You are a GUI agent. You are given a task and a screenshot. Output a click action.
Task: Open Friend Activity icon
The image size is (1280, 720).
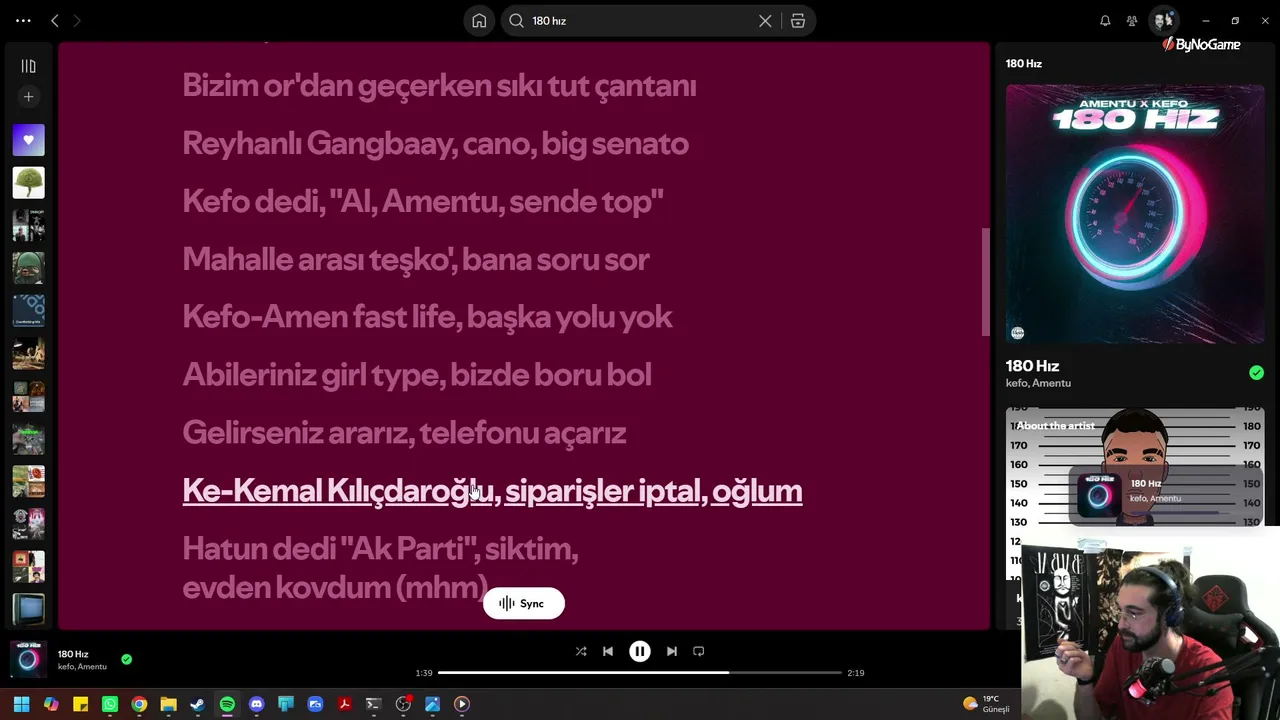point(1132,20)
